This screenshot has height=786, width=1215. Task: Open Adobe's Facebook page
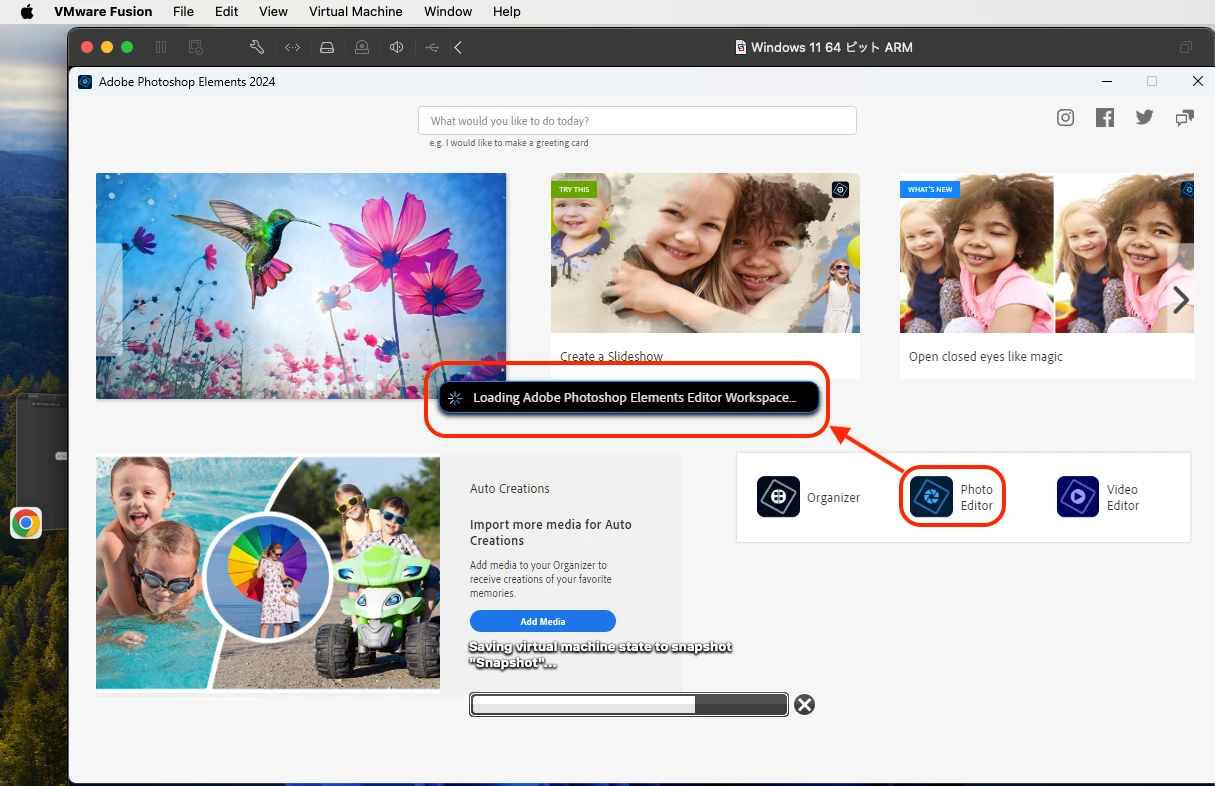tap(1105, 118)
